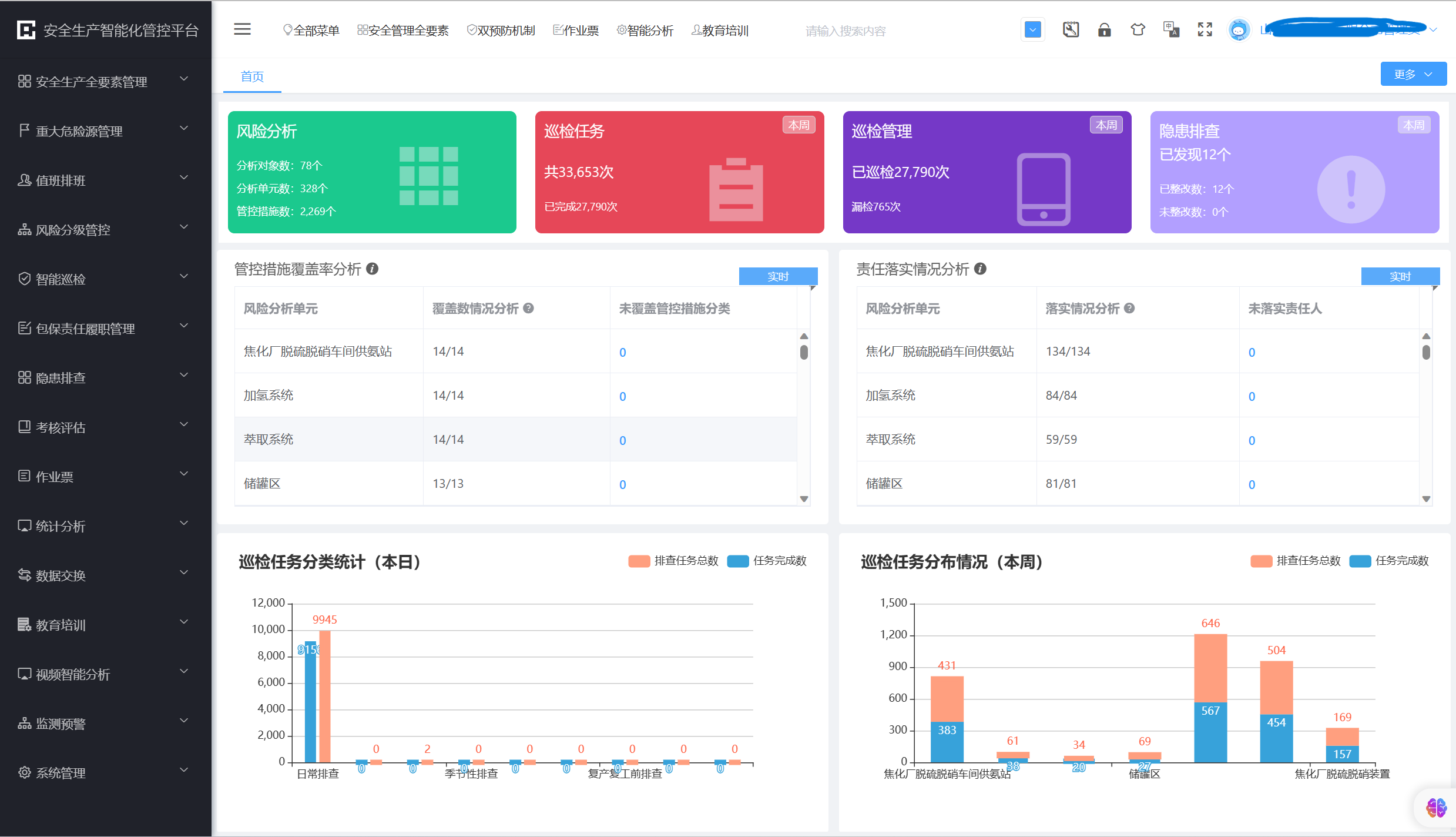
Task: Click 智能巡检 shield icon in sidebar
Action: click(24, 279)
